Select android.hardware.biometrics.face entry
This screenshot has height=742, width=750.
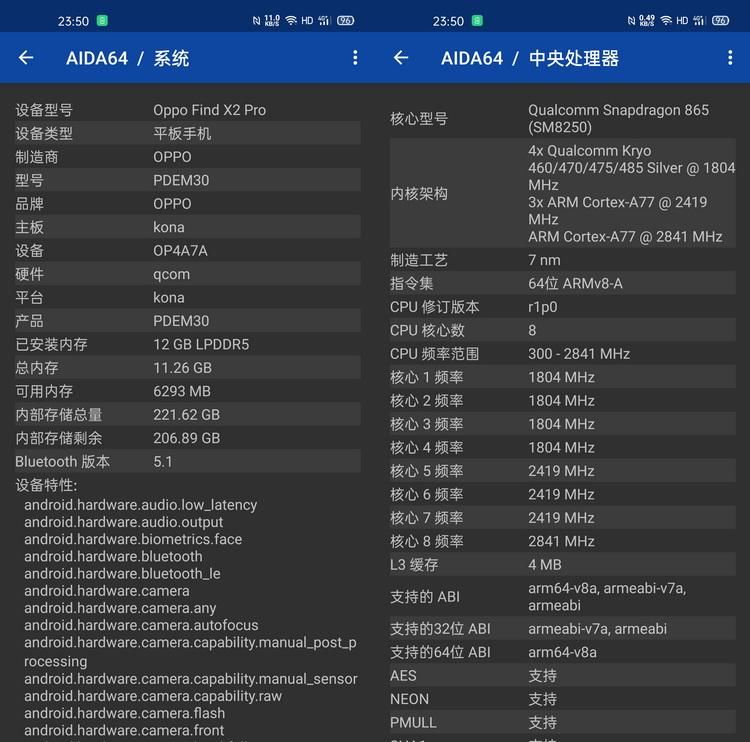[133, 539]
